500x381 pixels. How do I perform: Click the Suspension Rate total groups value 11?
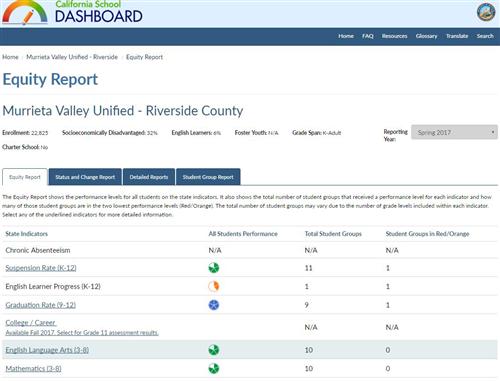[x=309, y=268]
